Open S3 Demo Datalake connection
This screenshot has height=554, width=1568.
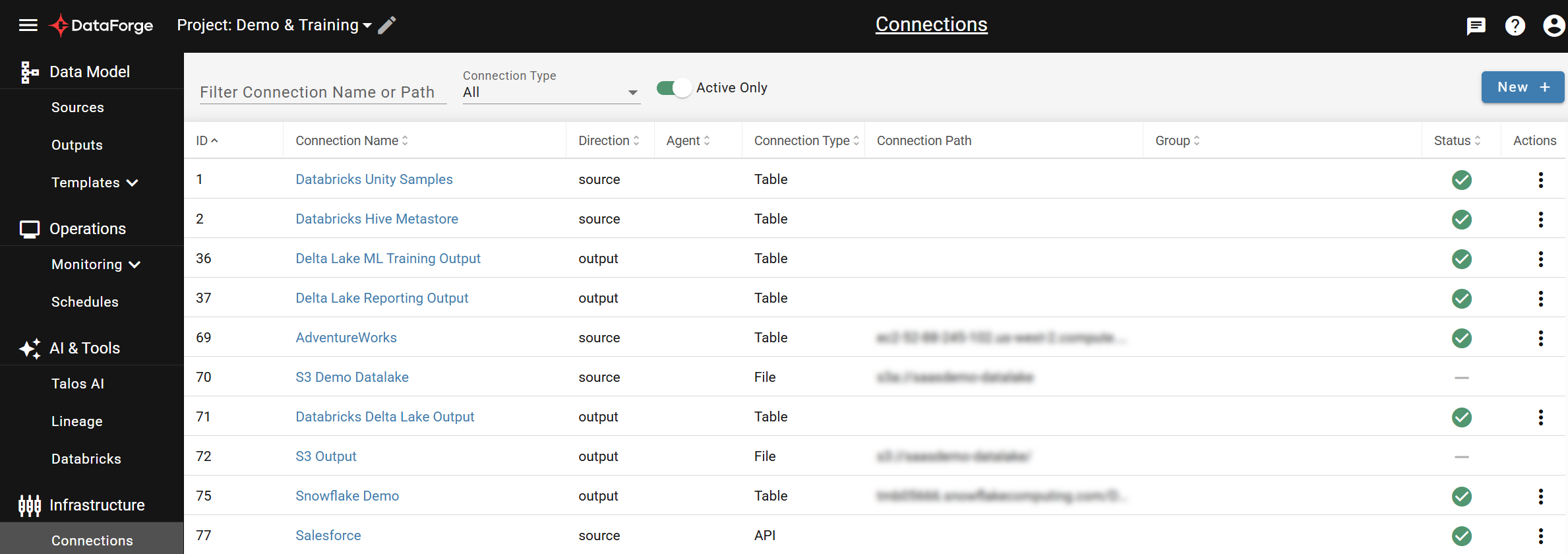click(352, 377)
